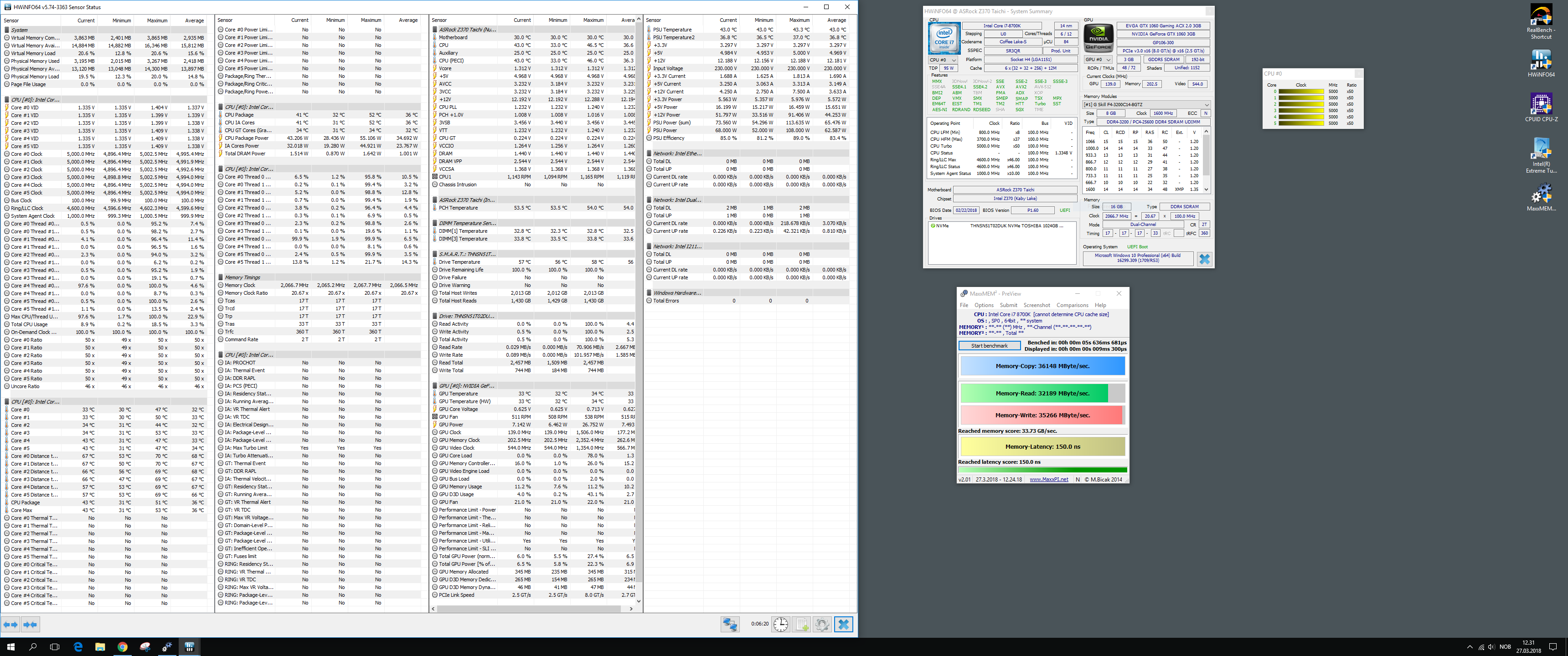Select the Memory Clock row under Memory Timings
This screenshot has height=656, width=1568.
tap(320, 285)
